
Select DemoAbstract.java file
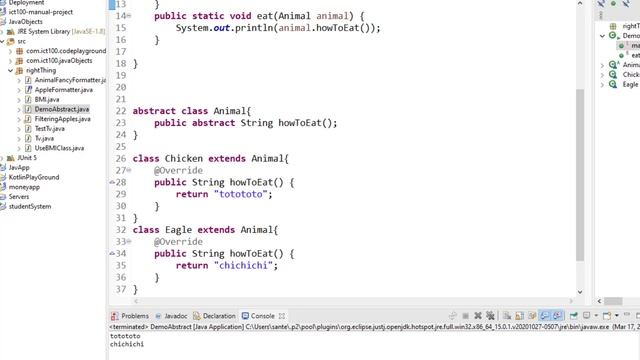(62, 109)
